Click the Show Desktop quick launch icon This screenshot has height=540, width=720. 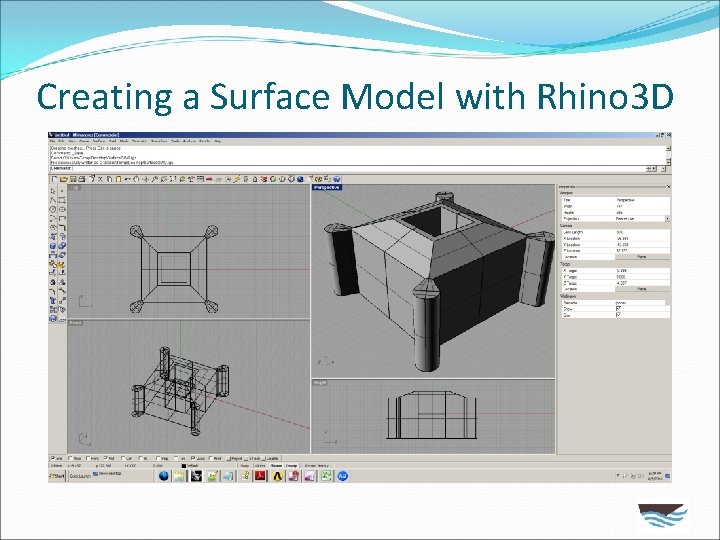(x=107, y=473)
